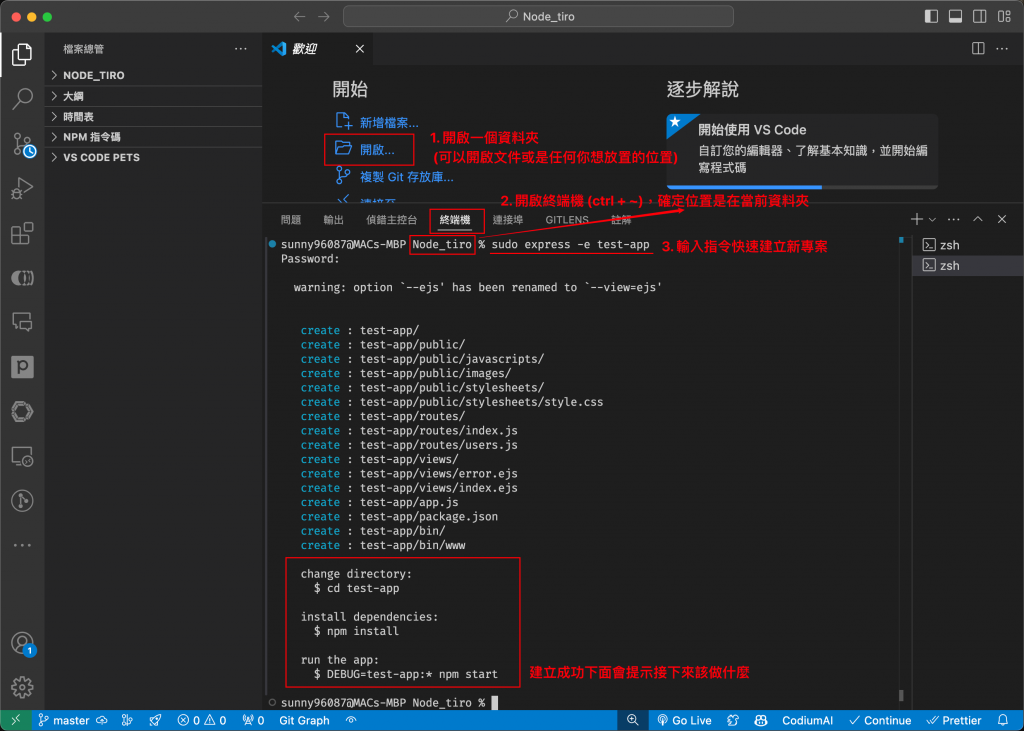Switch to the GITLENS panel tab

point(567,220)
